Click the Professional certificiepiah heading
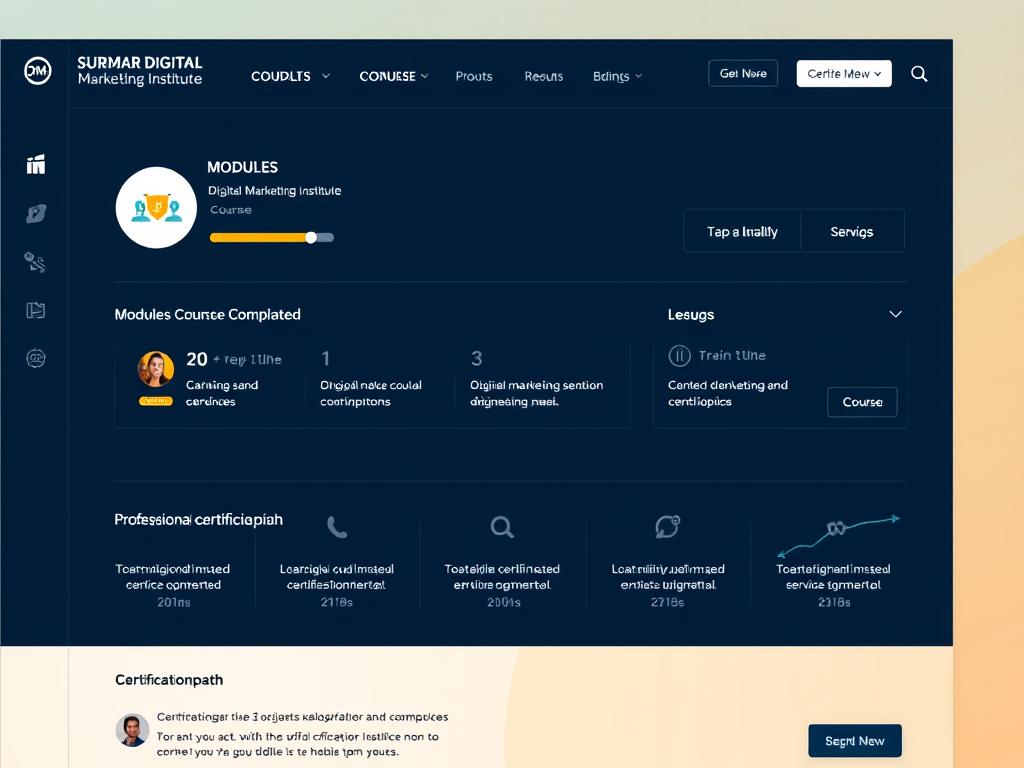Screen dimensions: 1024x768 (x=198, y=520)
